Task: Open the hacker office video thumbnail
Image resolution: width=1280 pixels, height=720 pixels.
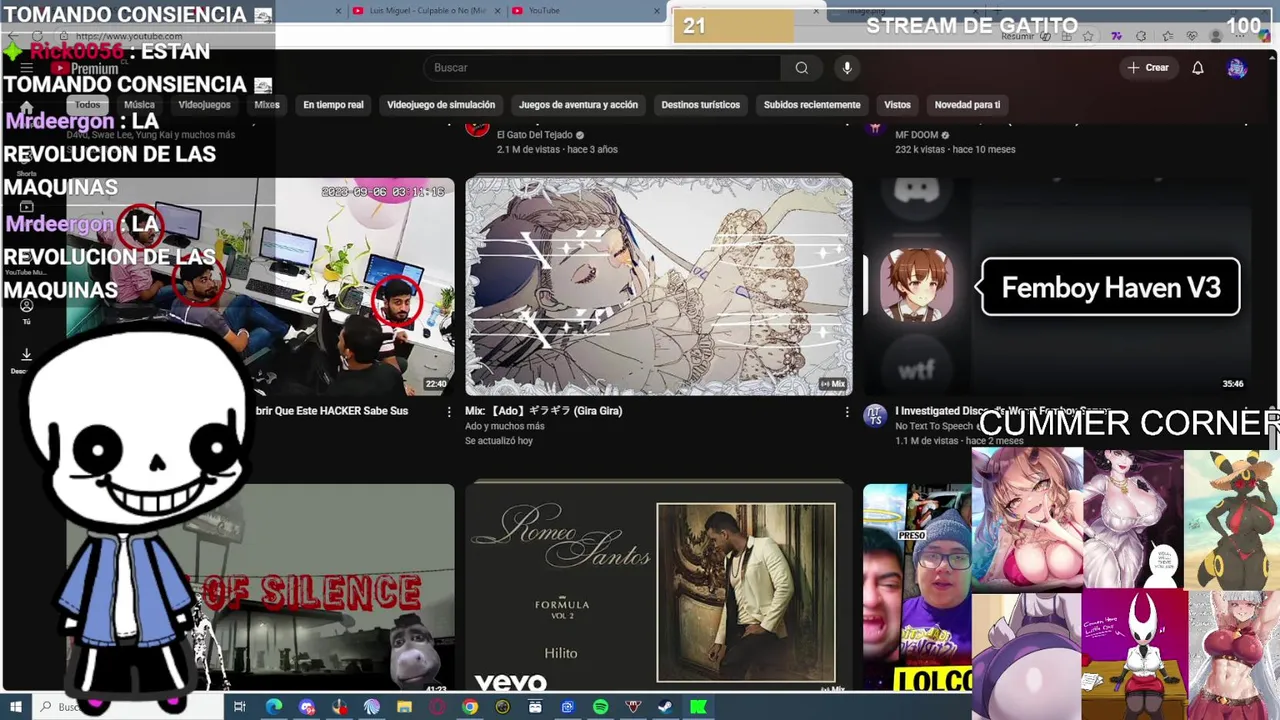Action: pos(260,287)
